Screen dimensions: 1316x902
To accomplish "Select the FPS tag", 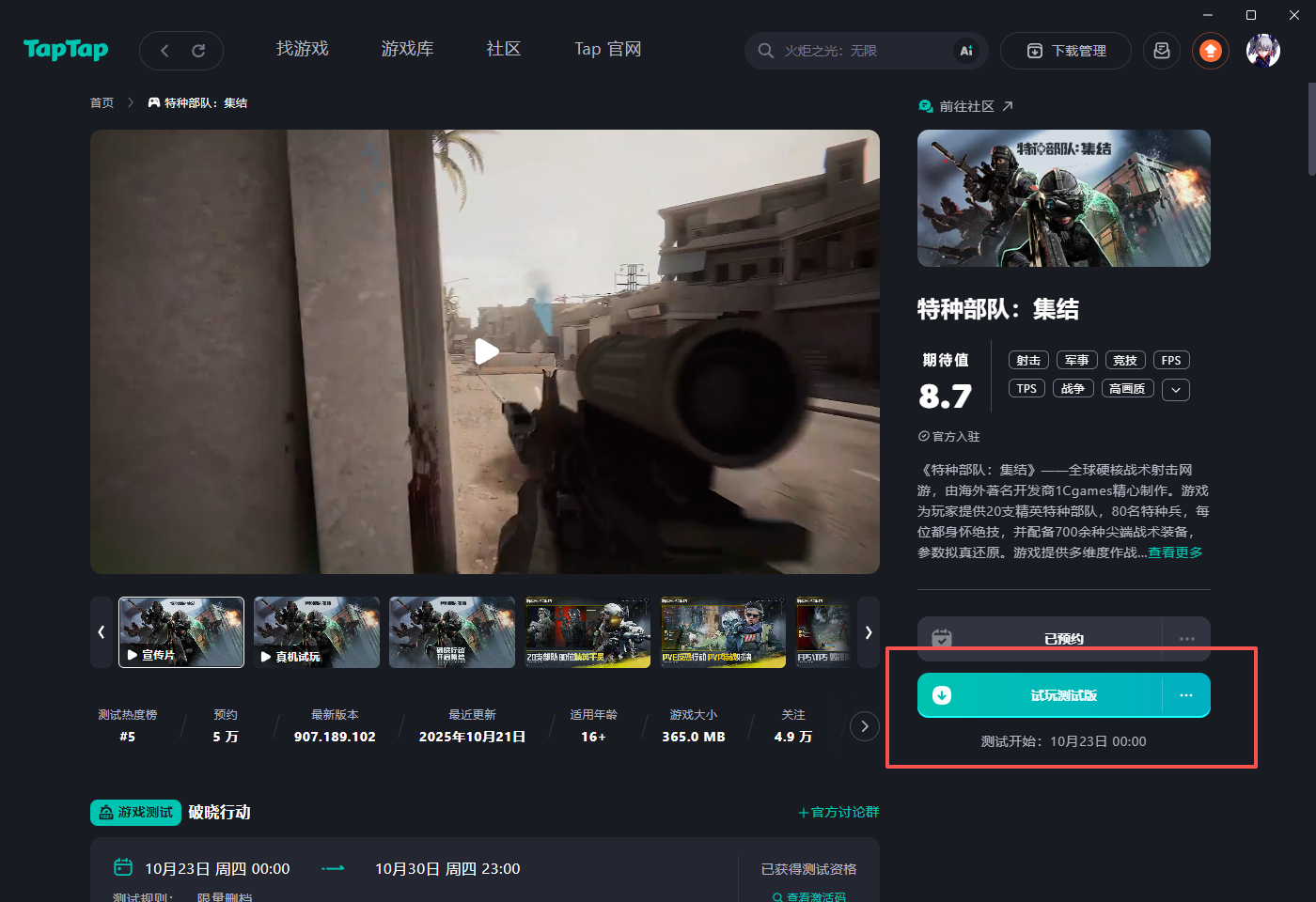I will click(1171, 360).
